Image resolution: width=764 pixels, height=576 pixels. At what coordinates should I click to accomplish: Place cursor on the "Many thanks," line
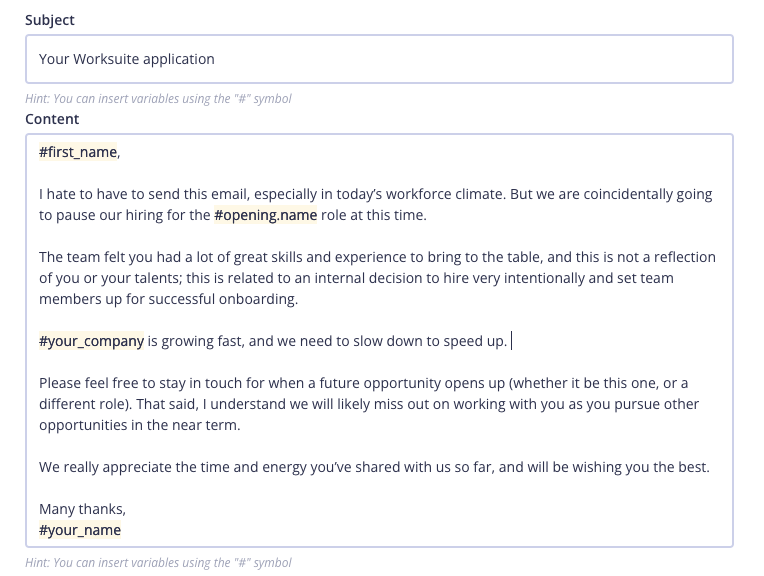82,509
